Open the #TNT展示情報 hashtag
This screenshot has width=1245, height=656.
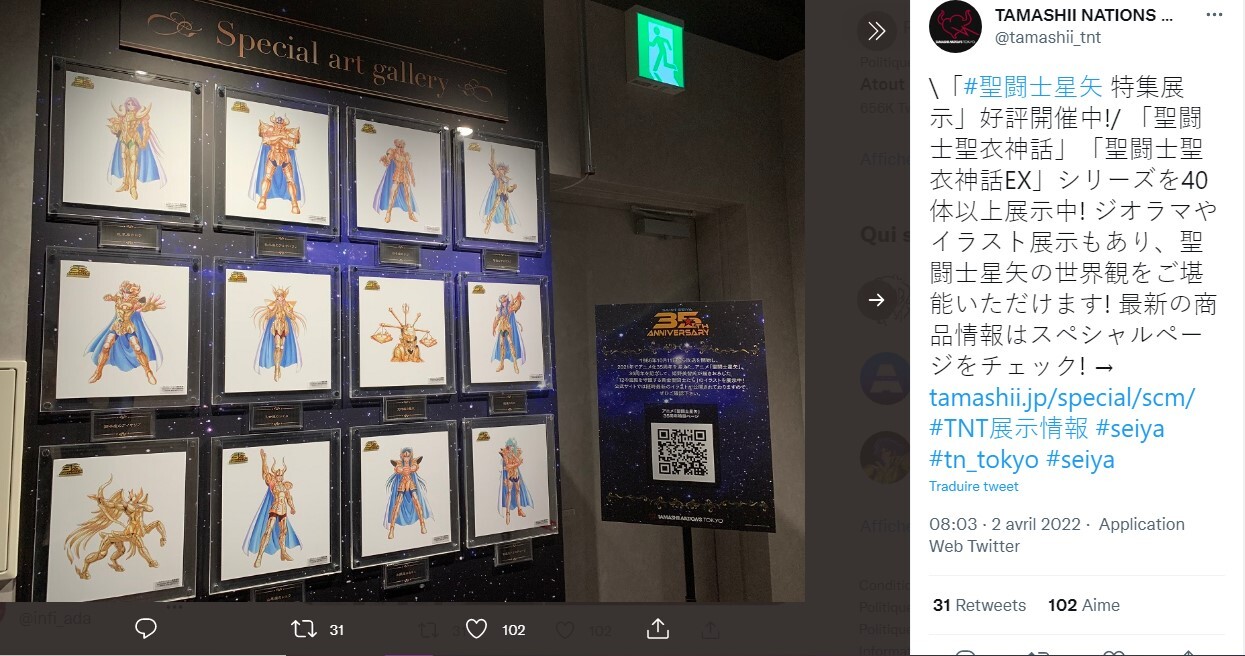(1008, 428)
